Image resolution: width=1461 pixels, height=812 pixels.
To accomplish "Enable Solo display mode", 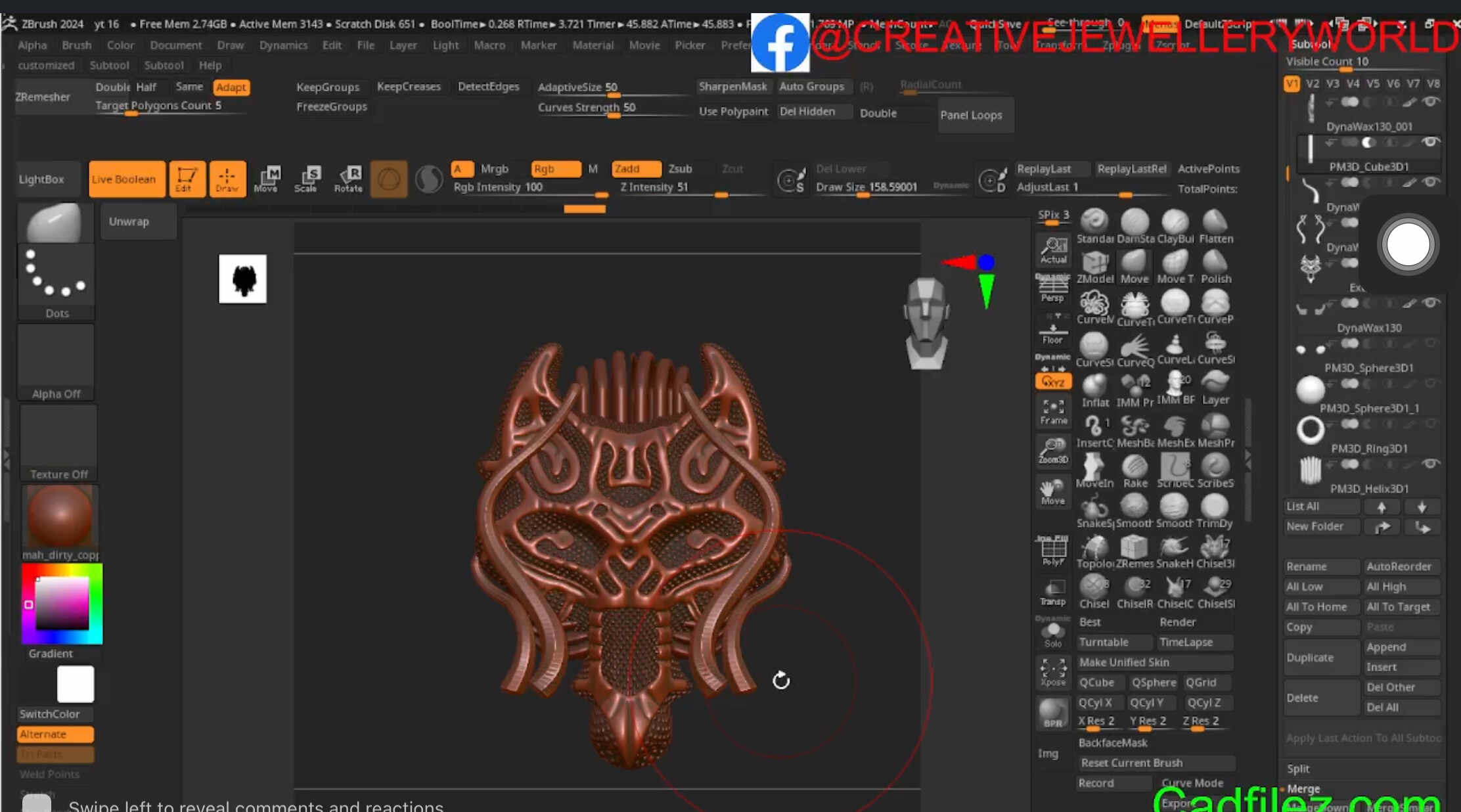I will (1052, 631).
